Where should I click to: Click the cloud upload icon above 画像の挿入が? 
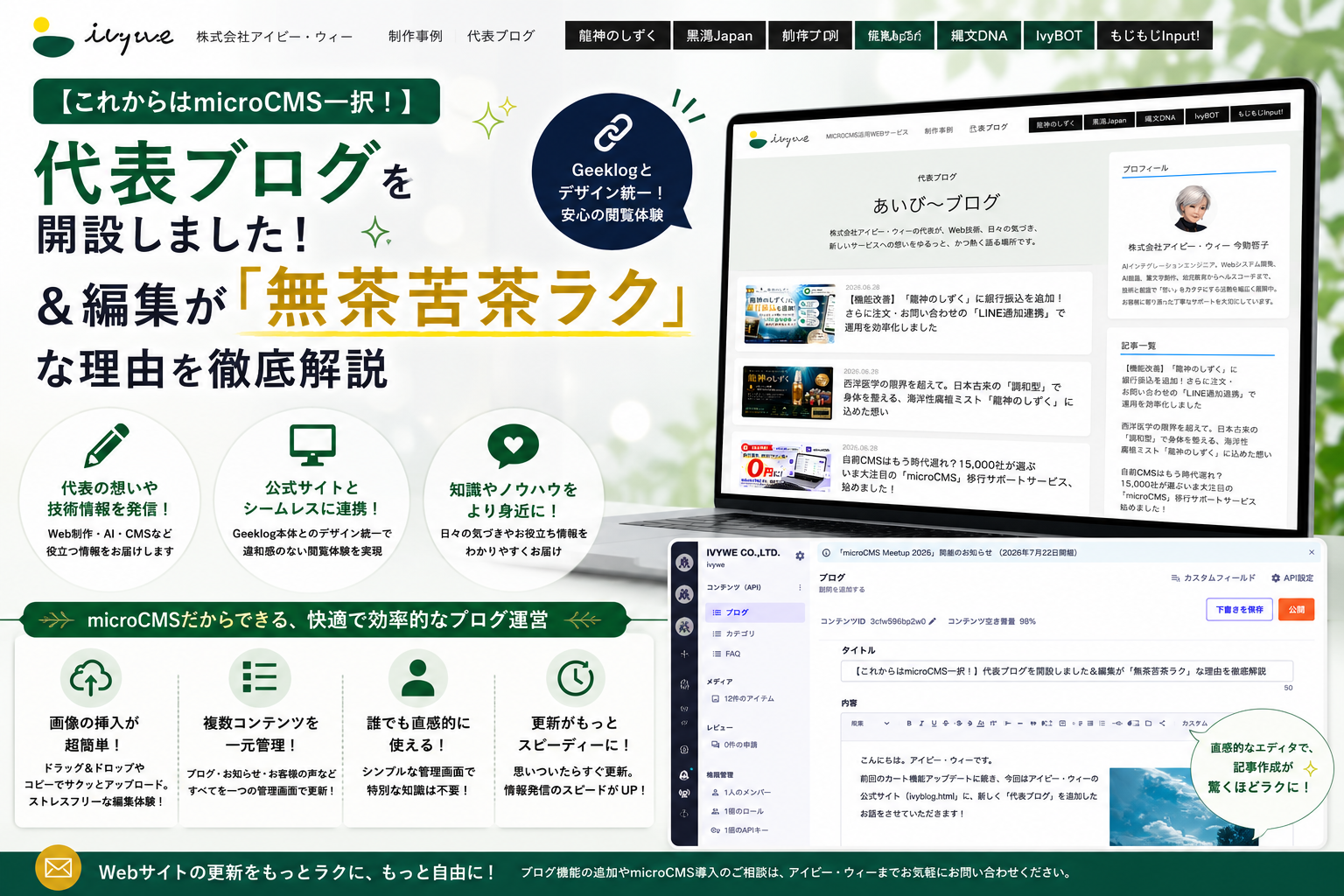(x=91, y=678)
